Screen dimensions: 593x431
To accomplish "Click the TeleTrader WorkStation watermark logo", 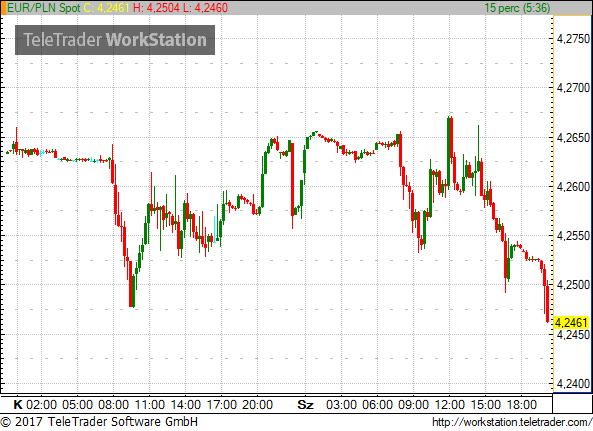I will click(x=115, y=40).
